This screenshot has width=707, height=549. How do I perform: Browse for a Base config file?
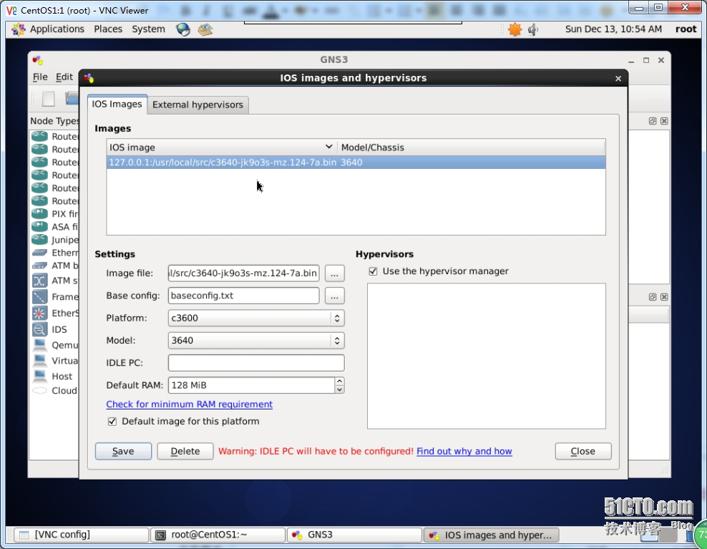(334, 296)
